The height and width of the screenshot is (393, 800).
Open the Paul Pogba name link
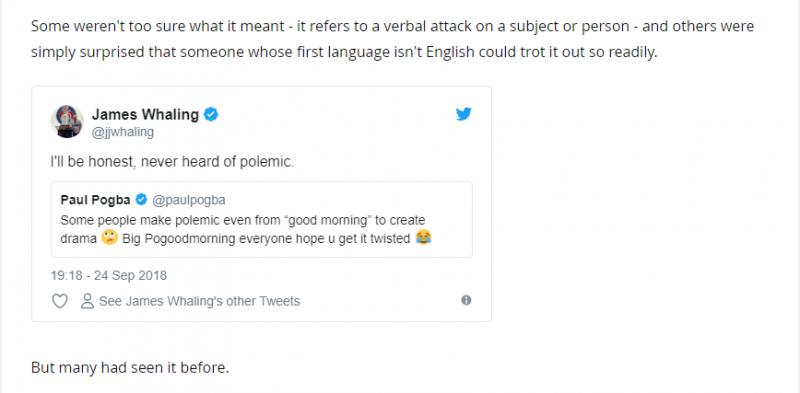click(x=96, y=200)
